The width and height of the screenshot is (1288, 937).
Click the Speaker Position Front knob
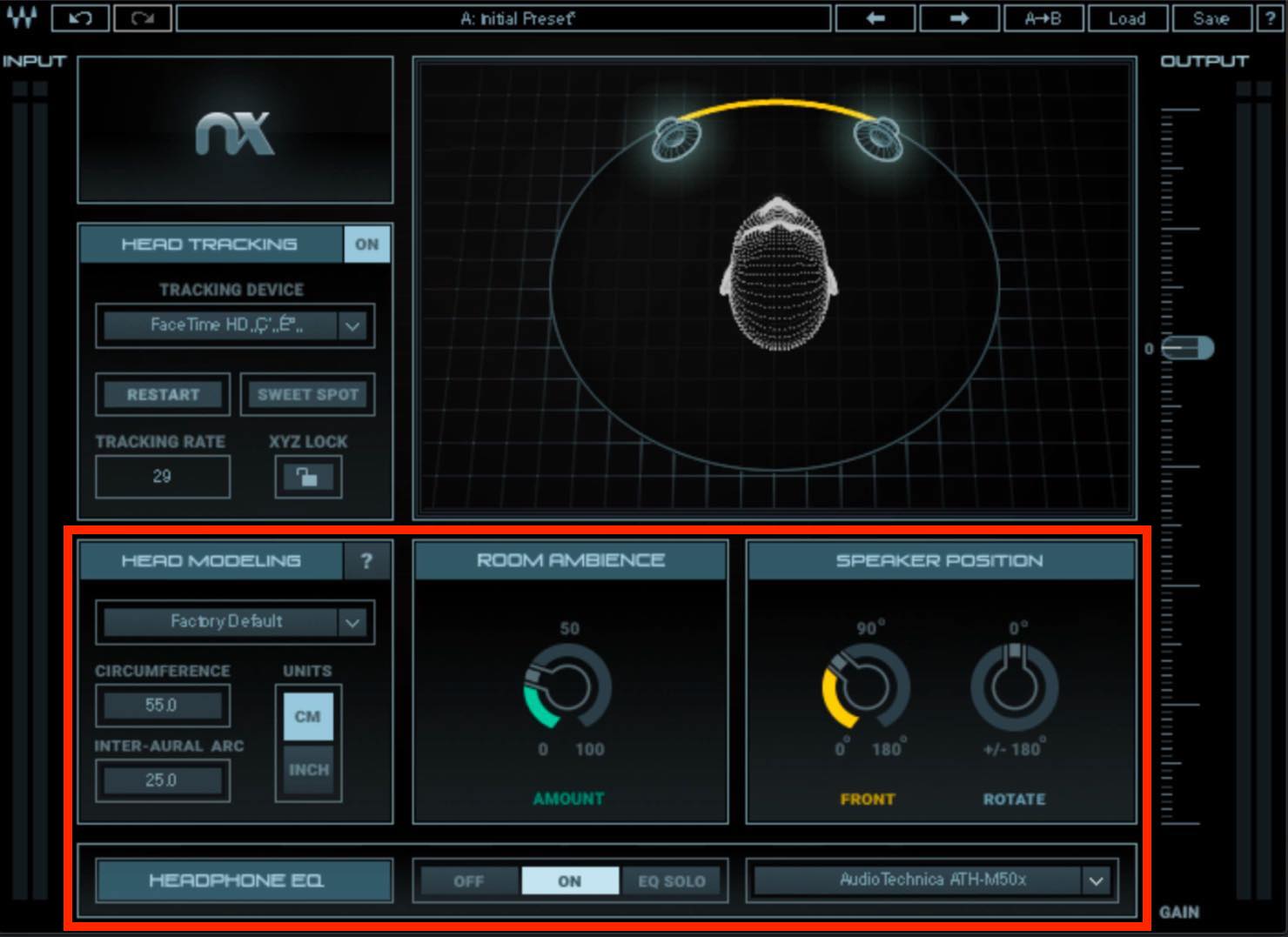point(866,686)
